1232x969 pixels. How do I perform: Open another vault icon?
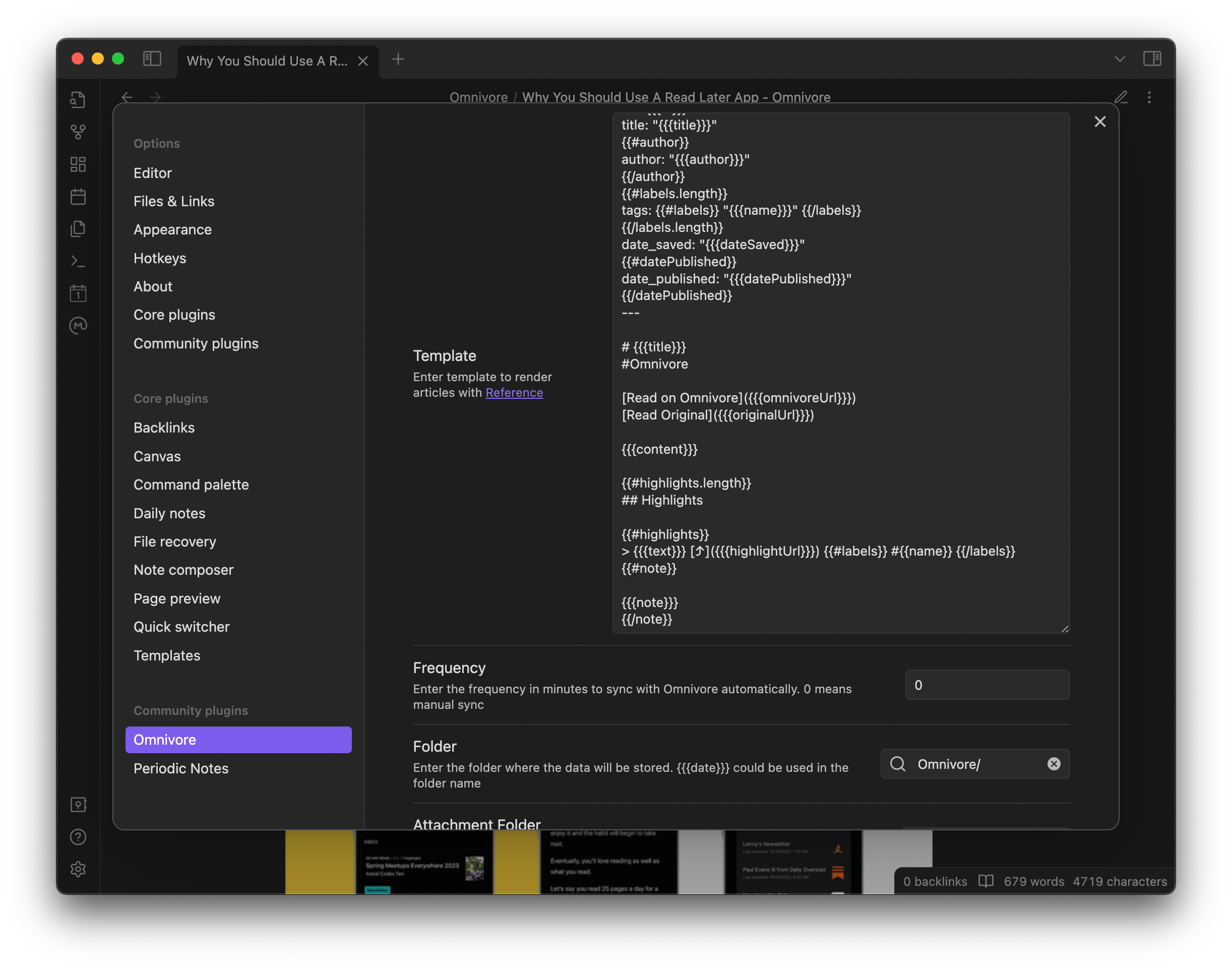[x=78, y=805]
